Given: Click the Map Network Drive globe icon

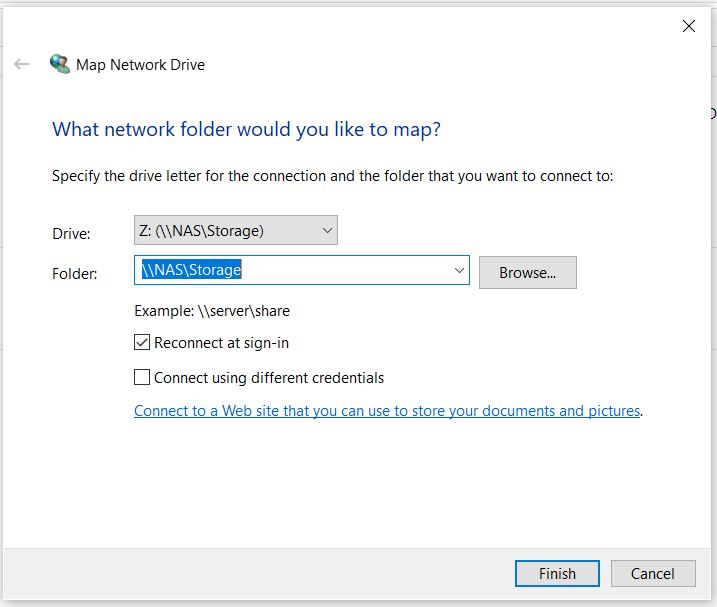Looking at the screenshot, I should pos(60,64).
